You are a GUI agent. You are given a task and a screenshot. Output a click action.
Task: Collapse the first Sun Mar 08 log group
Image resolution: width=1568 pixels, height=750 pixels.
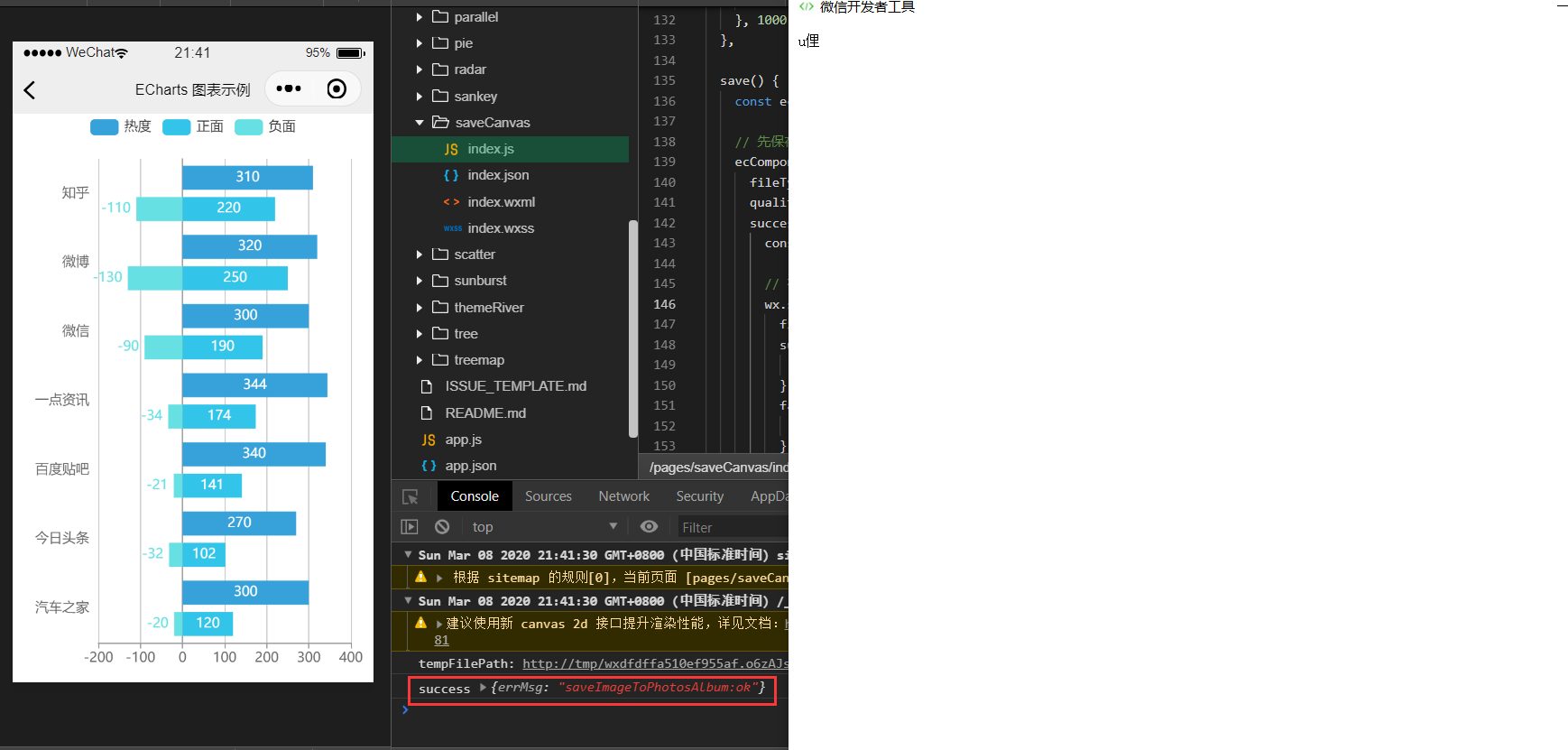click(x=409, y=554)
